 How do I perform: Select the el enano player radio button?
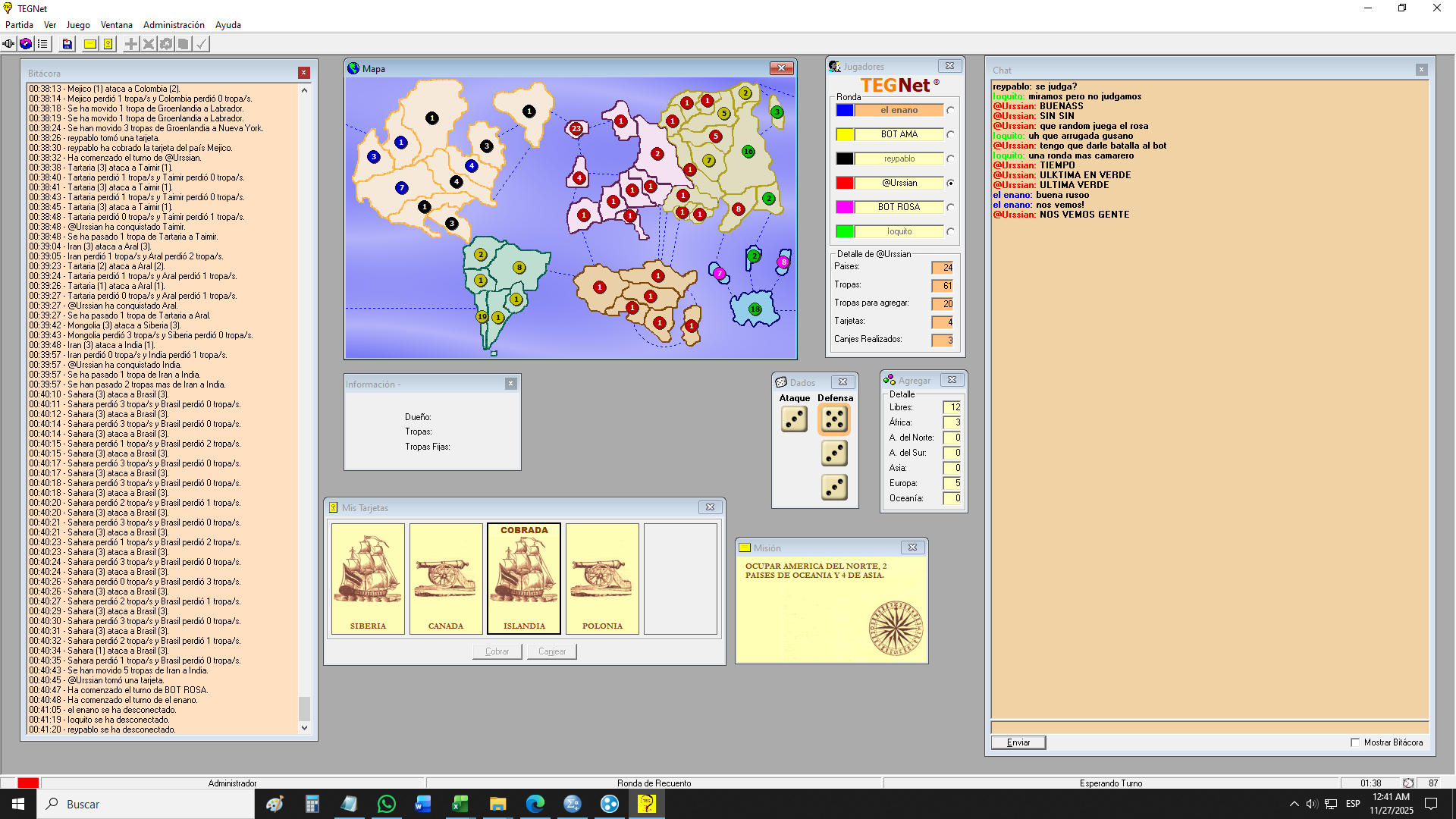[x=950, y=111]
